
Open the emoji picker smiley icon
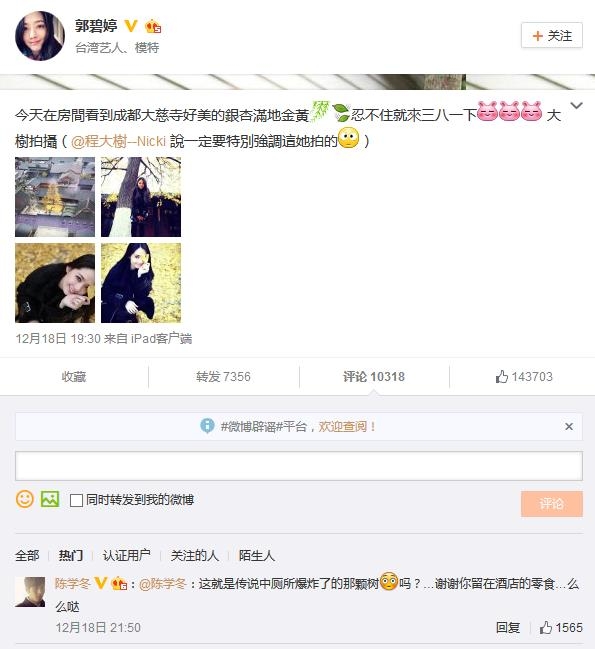click(x=24, y=499)
